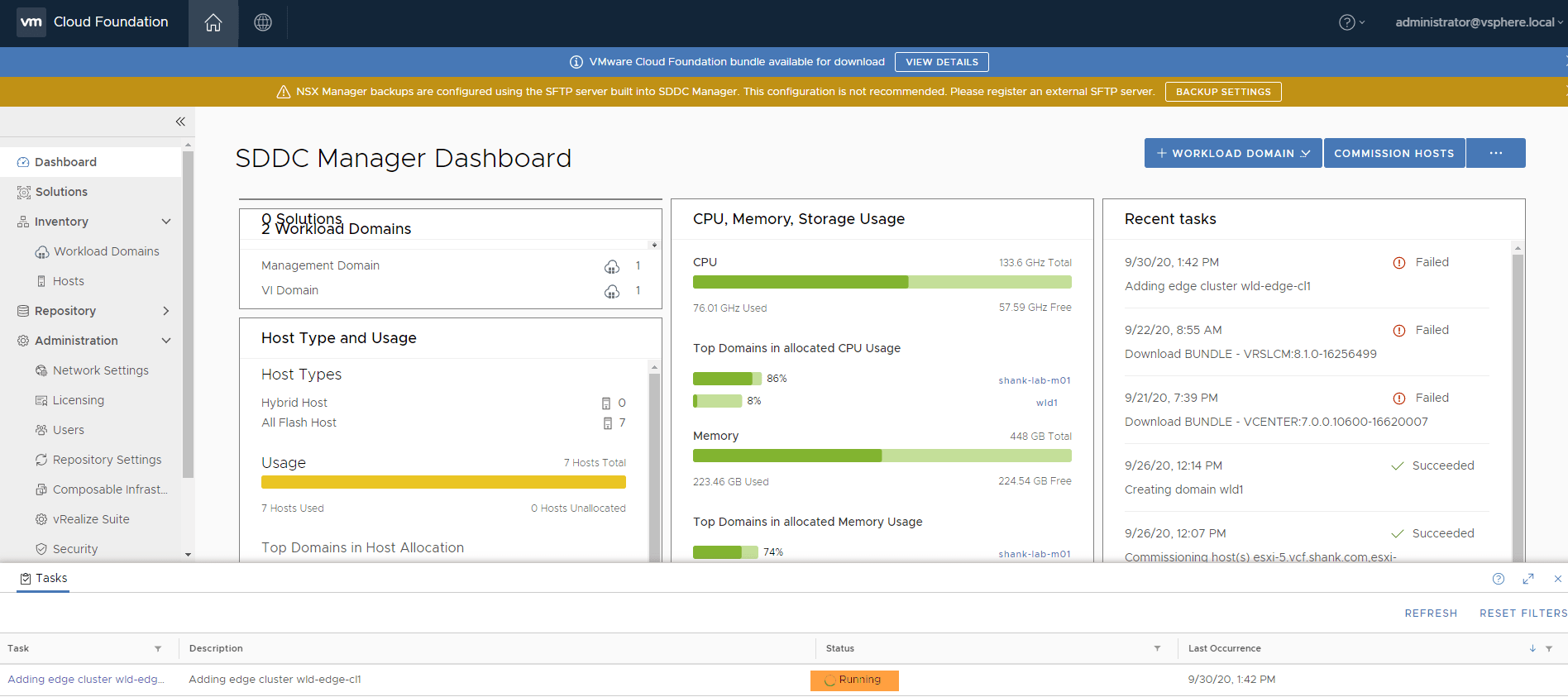Click the All Flash Host count icon

click(x=608, y=423)
